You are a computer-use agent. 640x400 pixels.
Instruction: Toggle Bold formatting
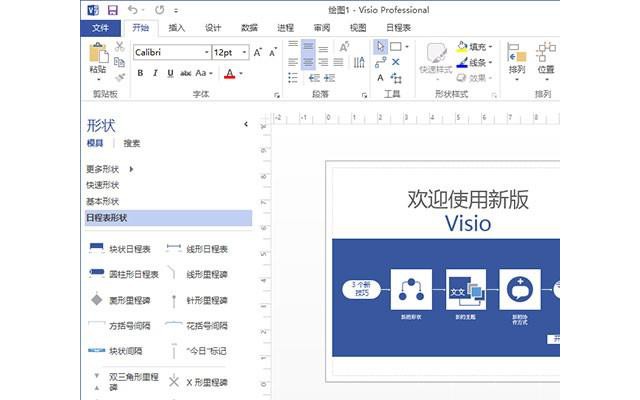[140, 73]
